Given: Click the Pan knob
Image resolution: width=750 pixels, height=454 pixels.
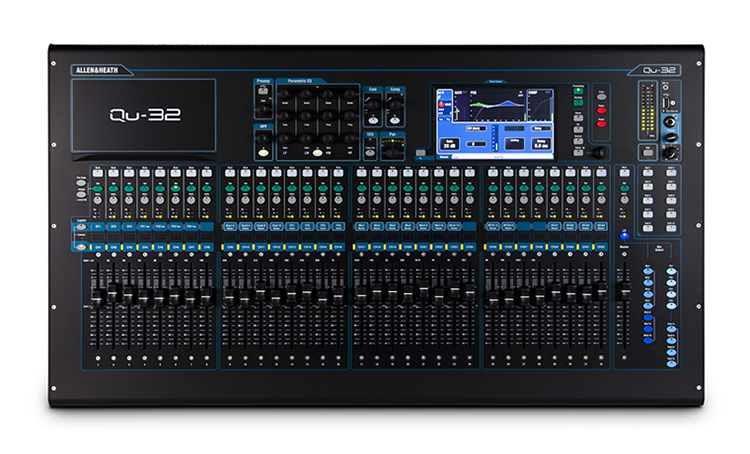Looking at the screenshot, I should pos(392,153).
